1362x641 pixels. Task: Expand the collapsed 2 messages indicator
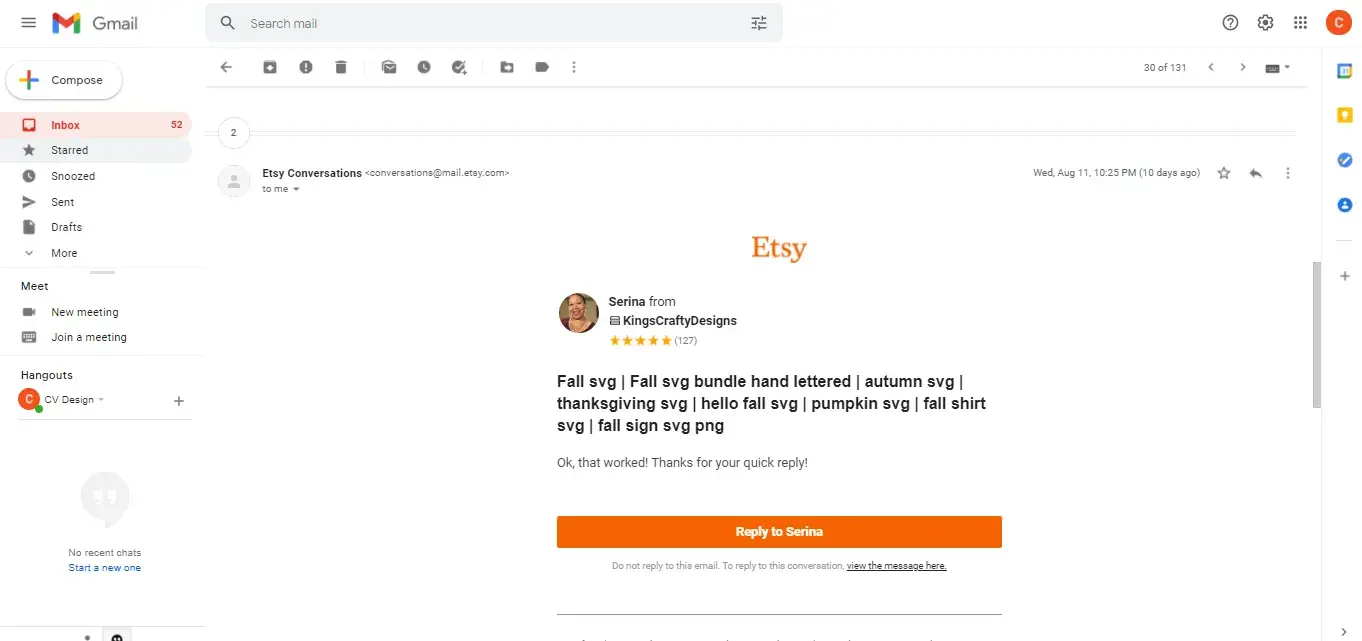click(x=233, y=132)
